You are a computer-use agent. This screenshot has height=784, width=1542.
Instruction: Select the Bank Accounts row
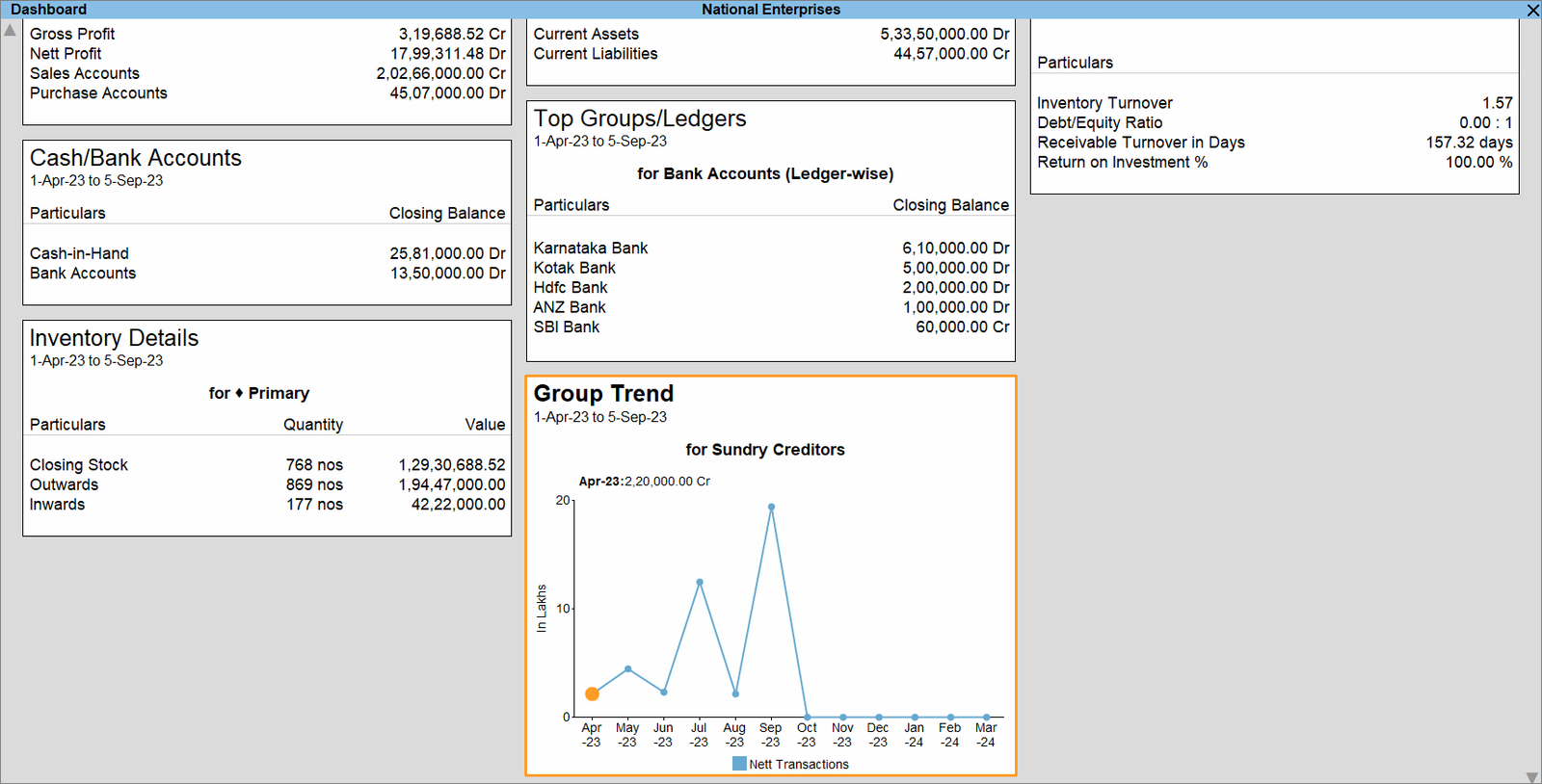click(x=267, y=274)
